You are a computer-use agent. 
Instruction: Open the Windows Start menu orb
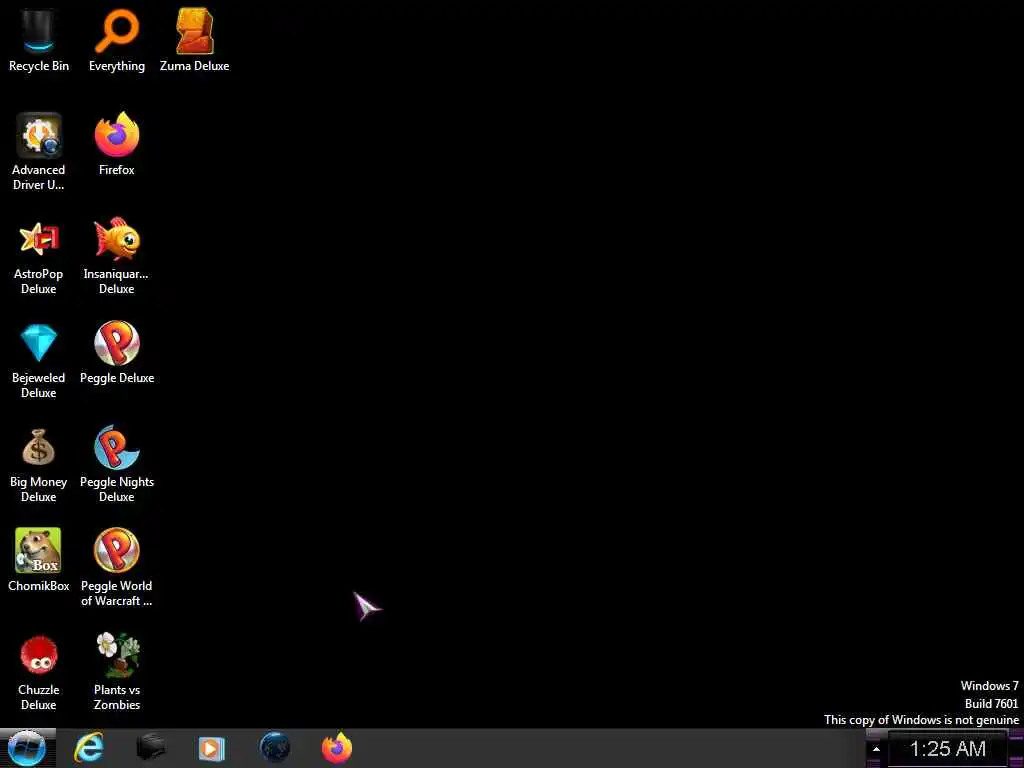click(27, 748)
